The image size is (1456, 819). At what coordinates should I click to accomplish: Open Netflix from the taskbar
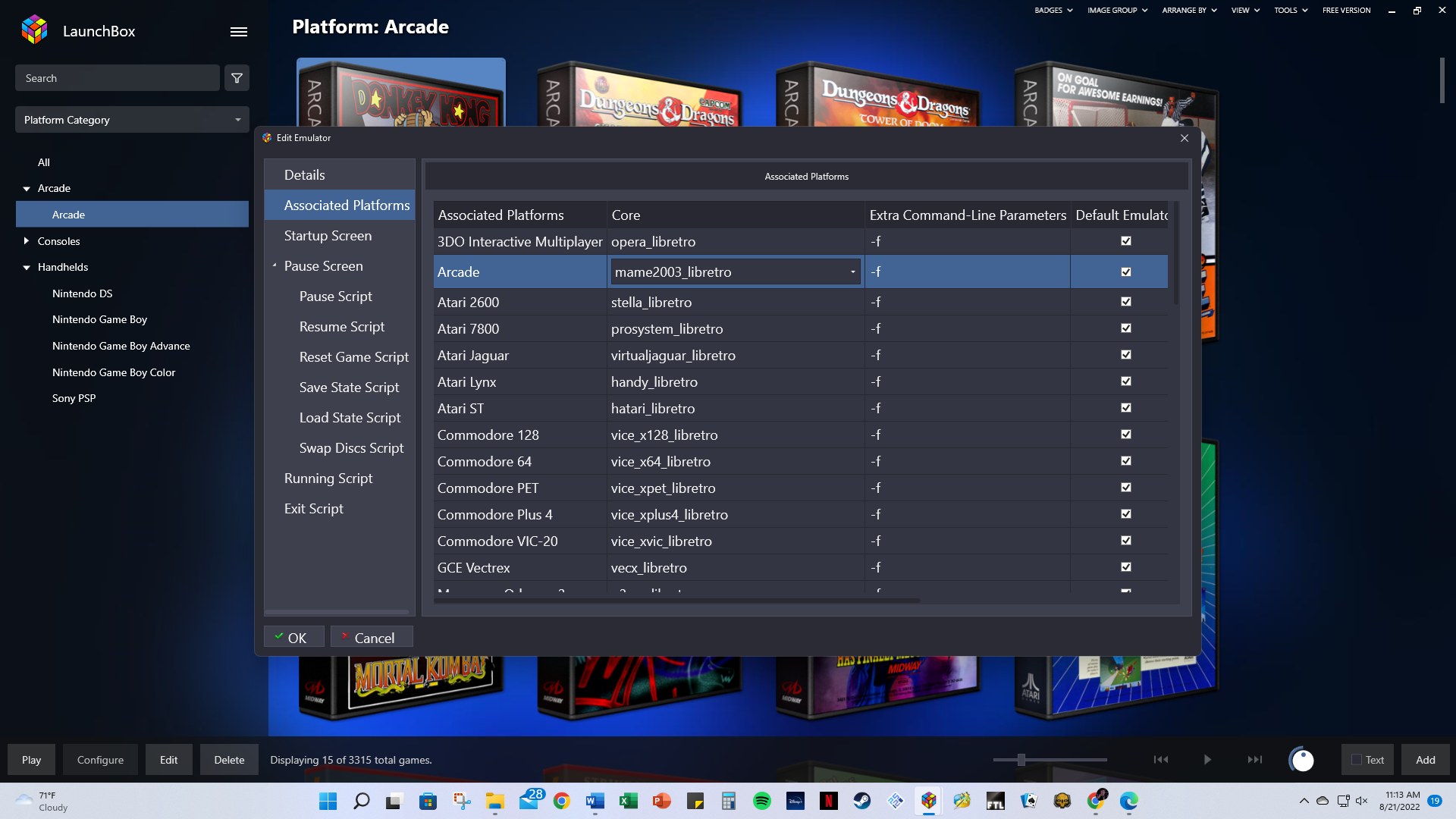coord(828,801)
